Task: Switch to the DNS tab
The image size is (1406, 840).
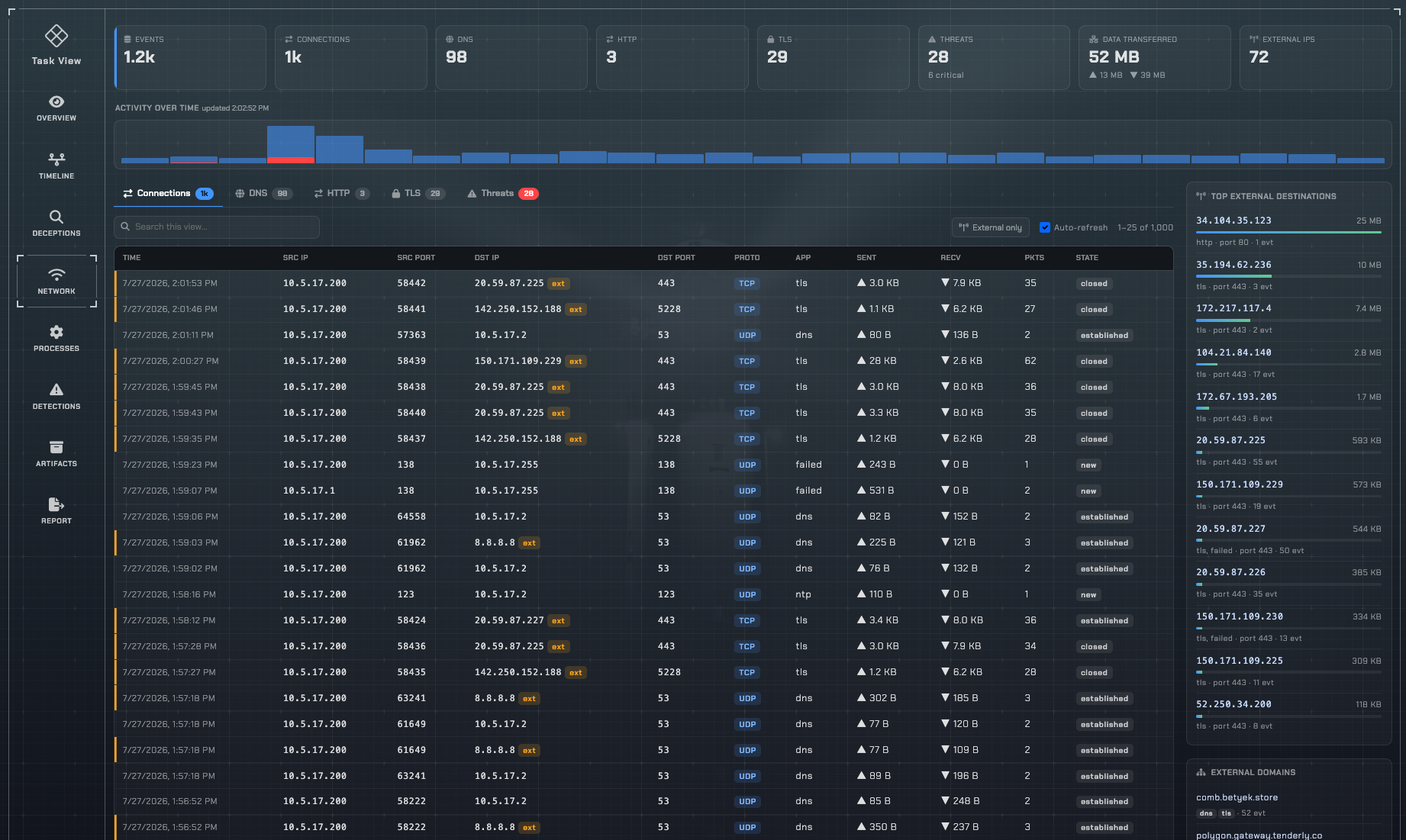Action: 263,194
